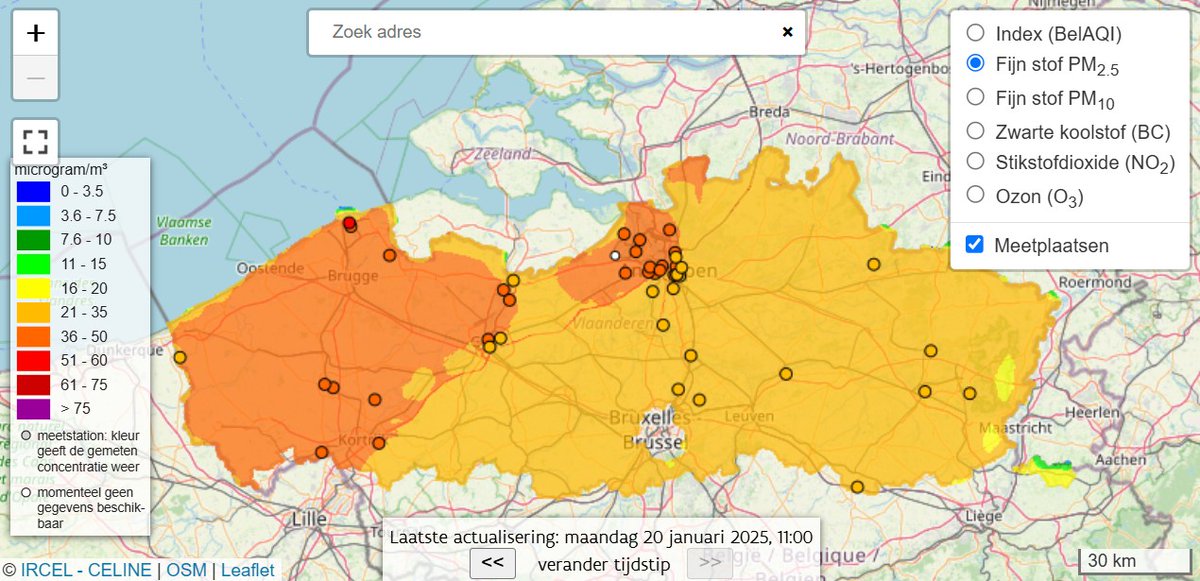
Task: Click the 7.6 - 10 green swatch
Action: coord(32,239)
